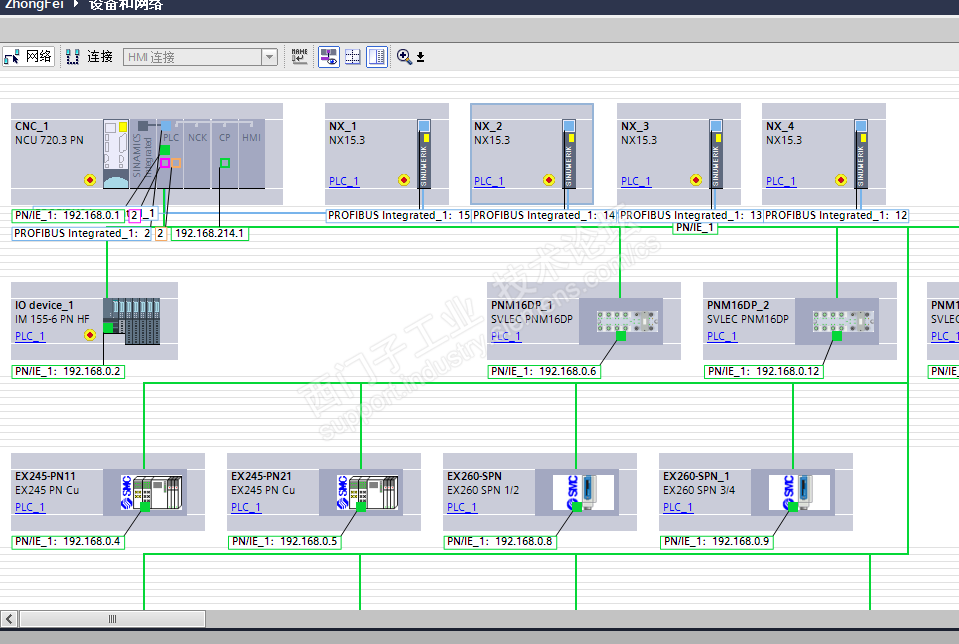Click the SMC EX260-SPN device image
This screenshot has width=959, height=644.
583,492
